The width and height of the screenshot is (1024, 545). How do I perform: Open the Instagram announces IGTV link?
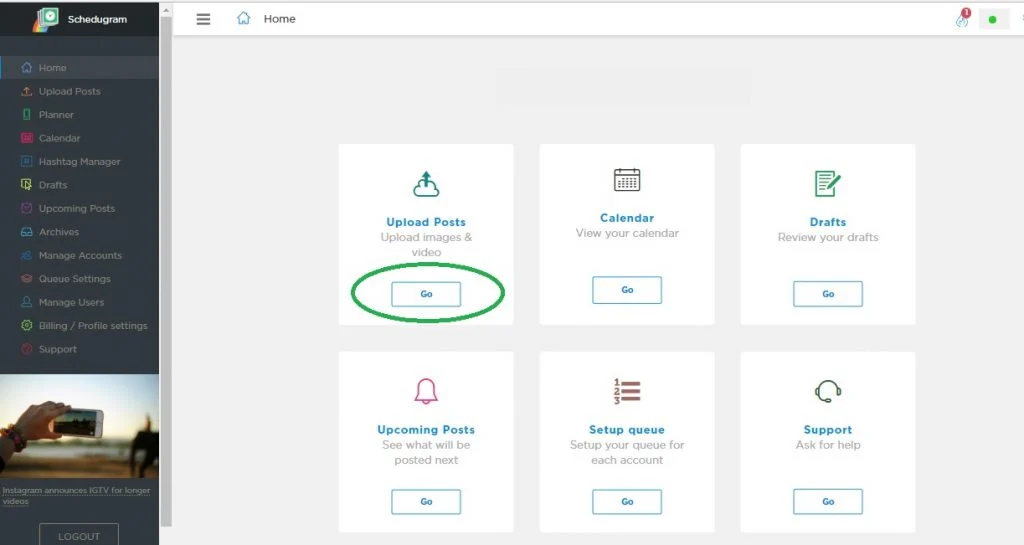76,495
